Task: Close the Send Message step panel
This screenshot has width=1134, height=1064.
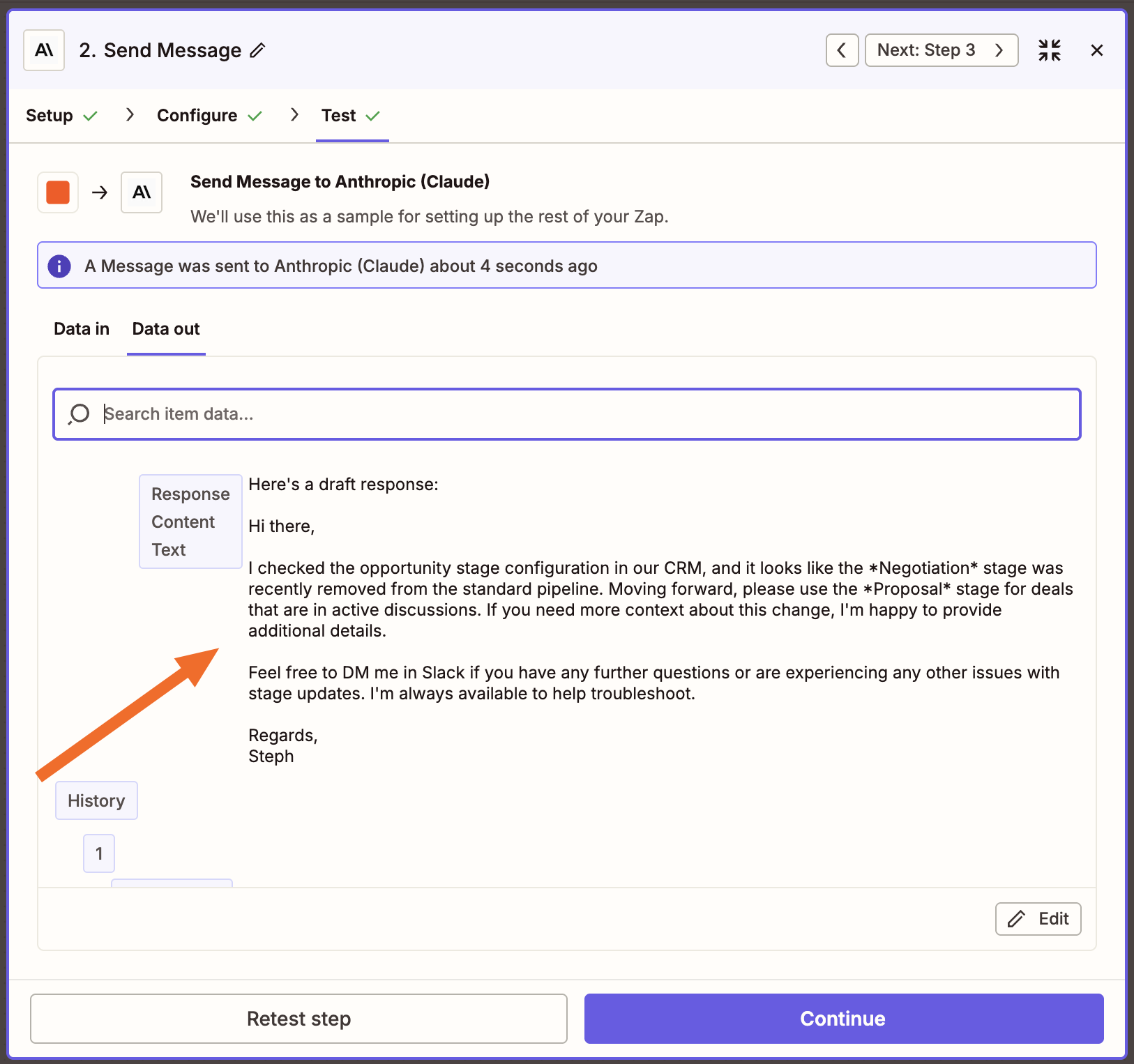Action: point(1096,50)
